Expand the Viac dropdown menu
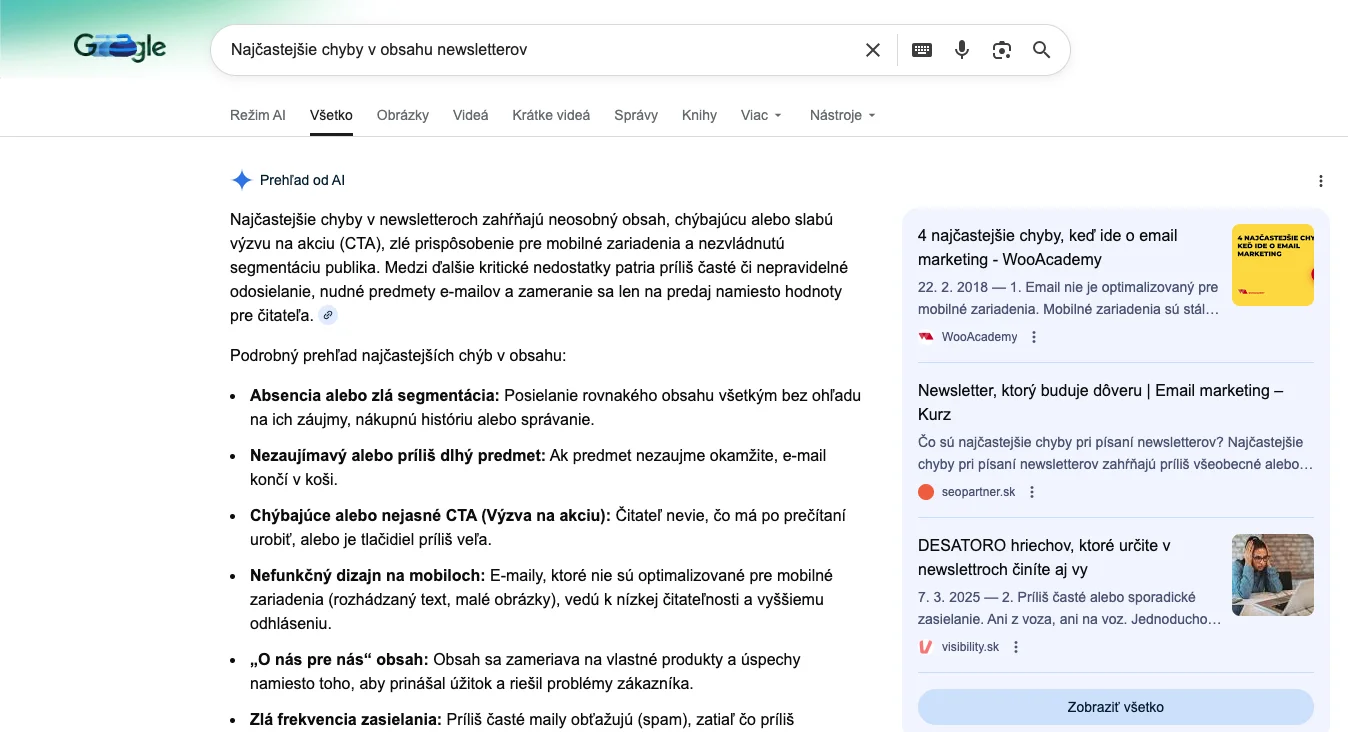This screenshot has height=732, width=1348. click(761, 115)
